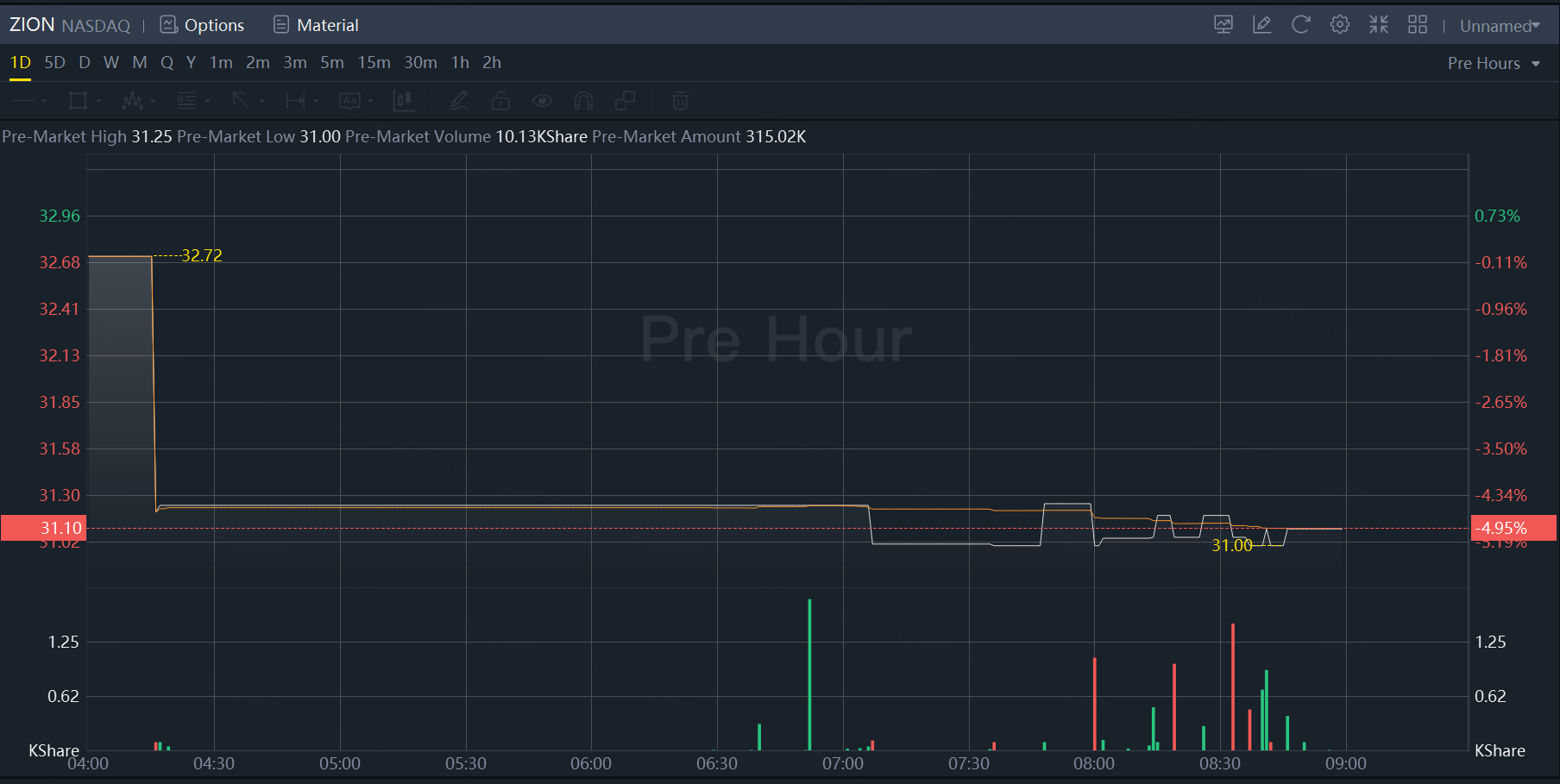Click the collapse arrows icon
This screenshot has height=784, width=1560.
1378,25
